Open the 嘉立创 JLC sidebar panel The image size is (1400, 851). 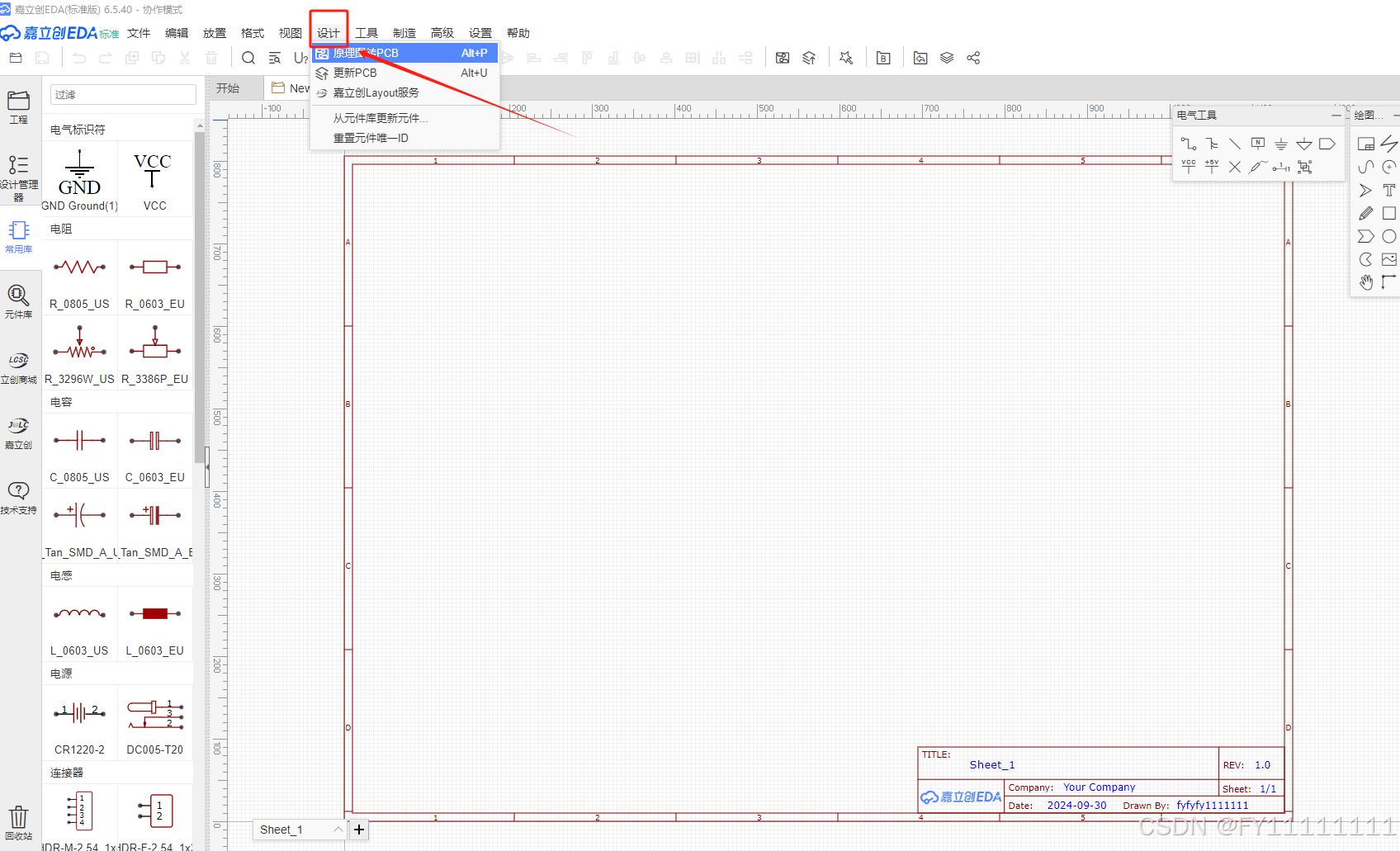click(x=18, y=433)
